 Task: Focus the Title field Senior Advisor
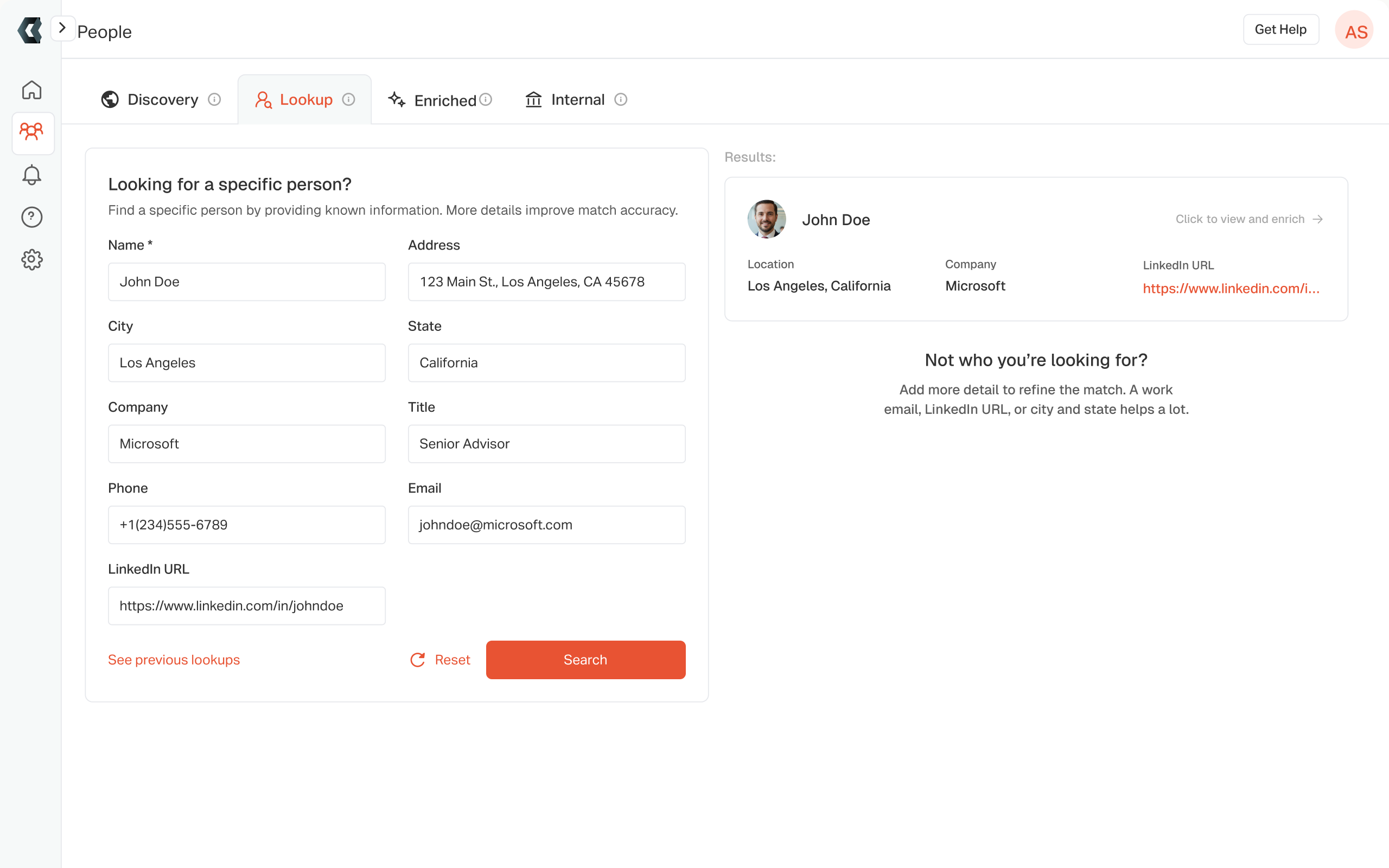[547, 444]
